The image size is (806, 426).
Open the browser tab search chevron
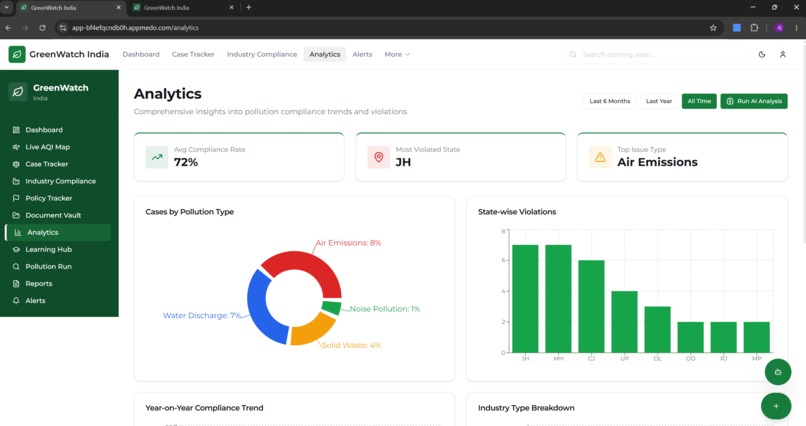point(7,7)
